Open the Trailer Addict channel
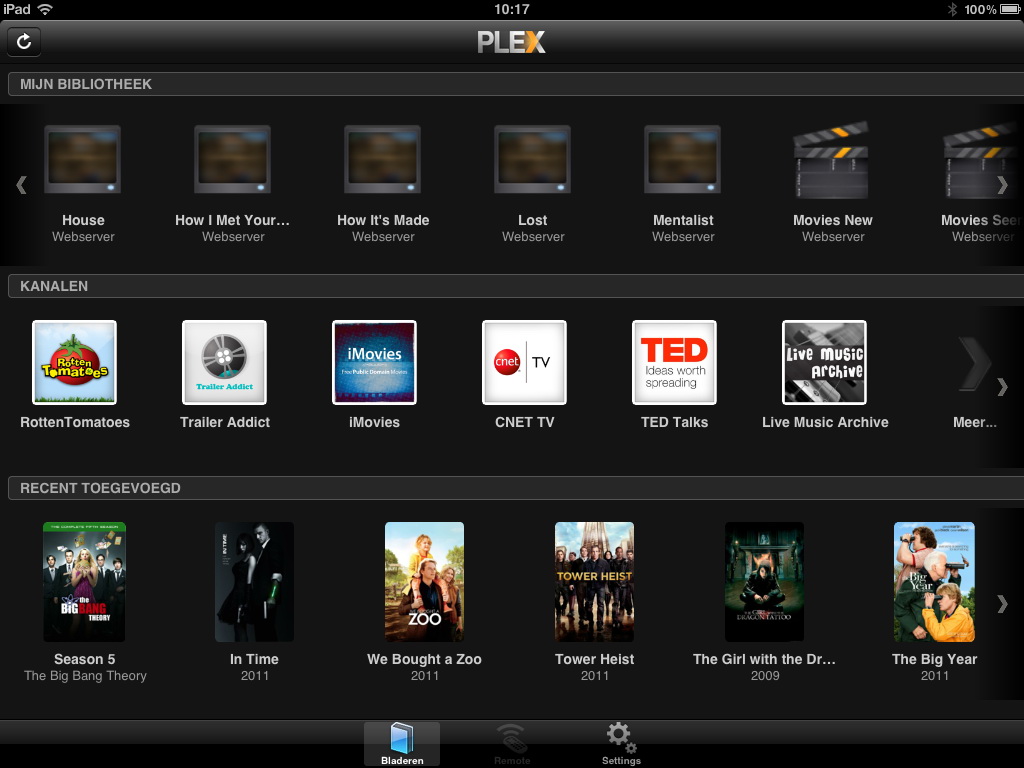 tap(224, 362)
